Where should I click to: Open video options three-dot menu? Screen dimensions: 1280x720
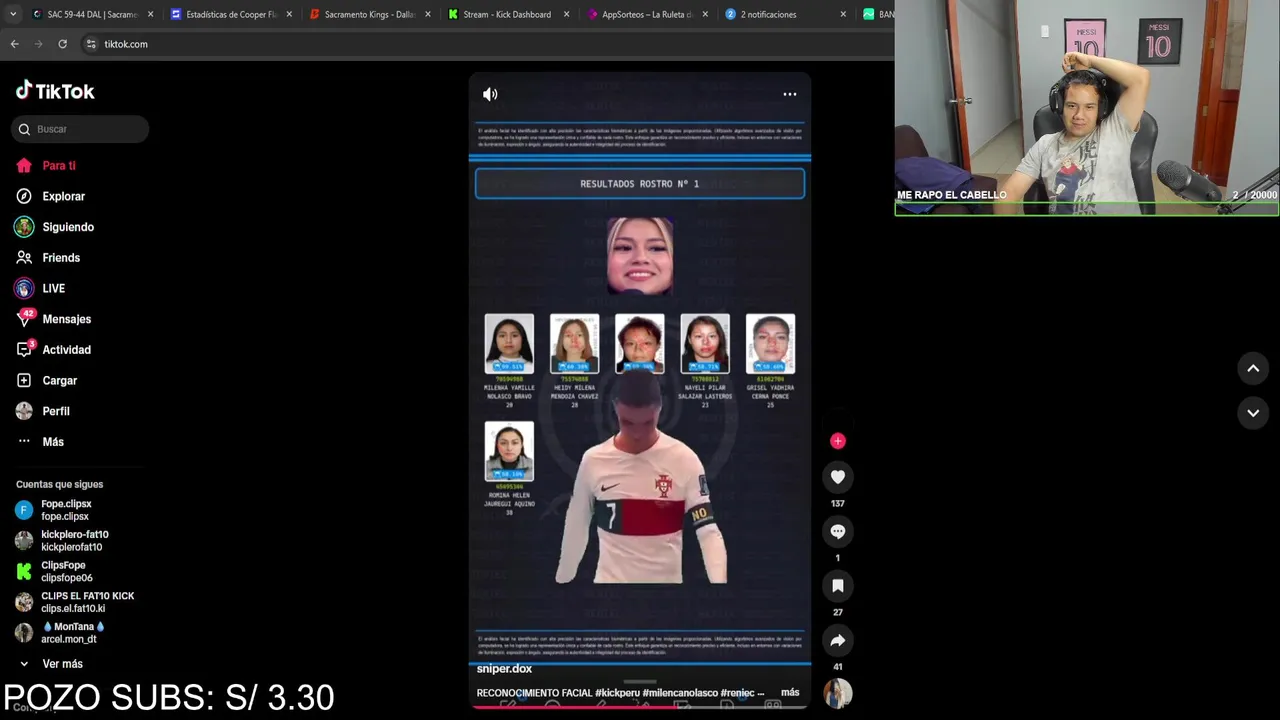tap(790, 94)
